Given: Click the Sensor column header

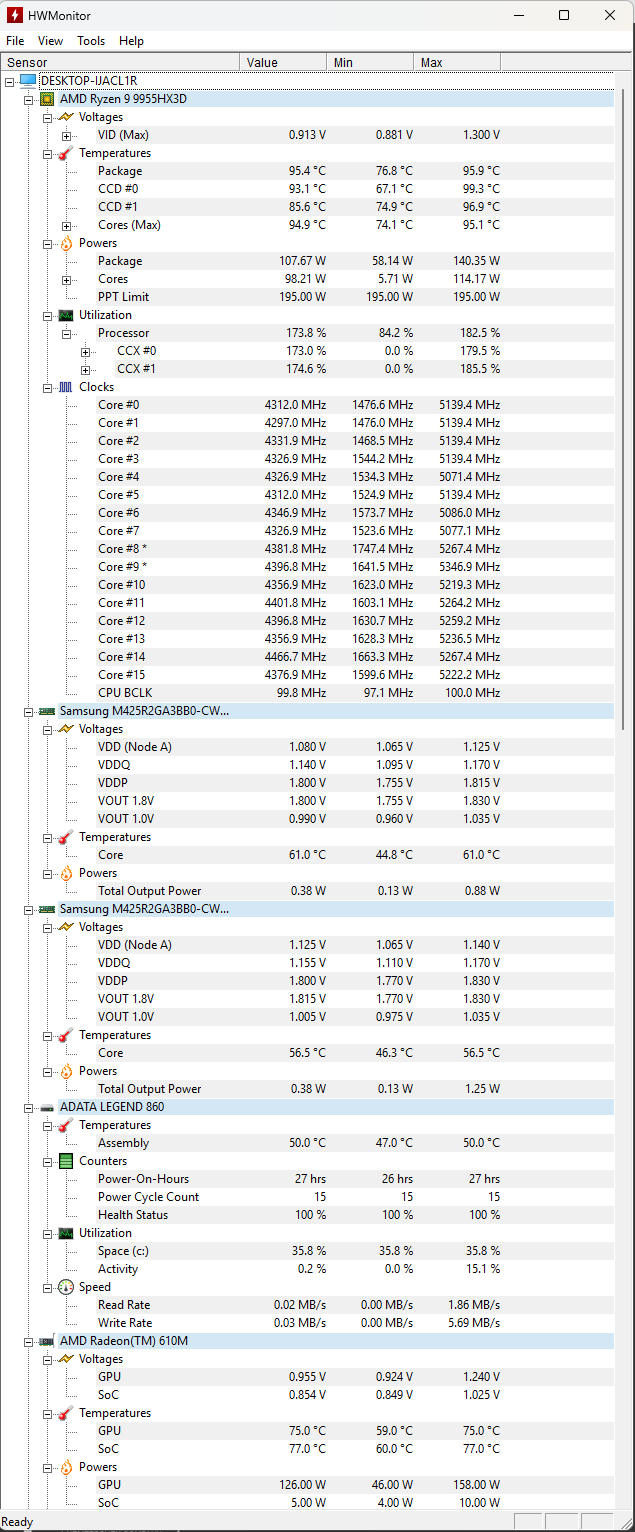Looking at the screenshot, I should 120,62.
